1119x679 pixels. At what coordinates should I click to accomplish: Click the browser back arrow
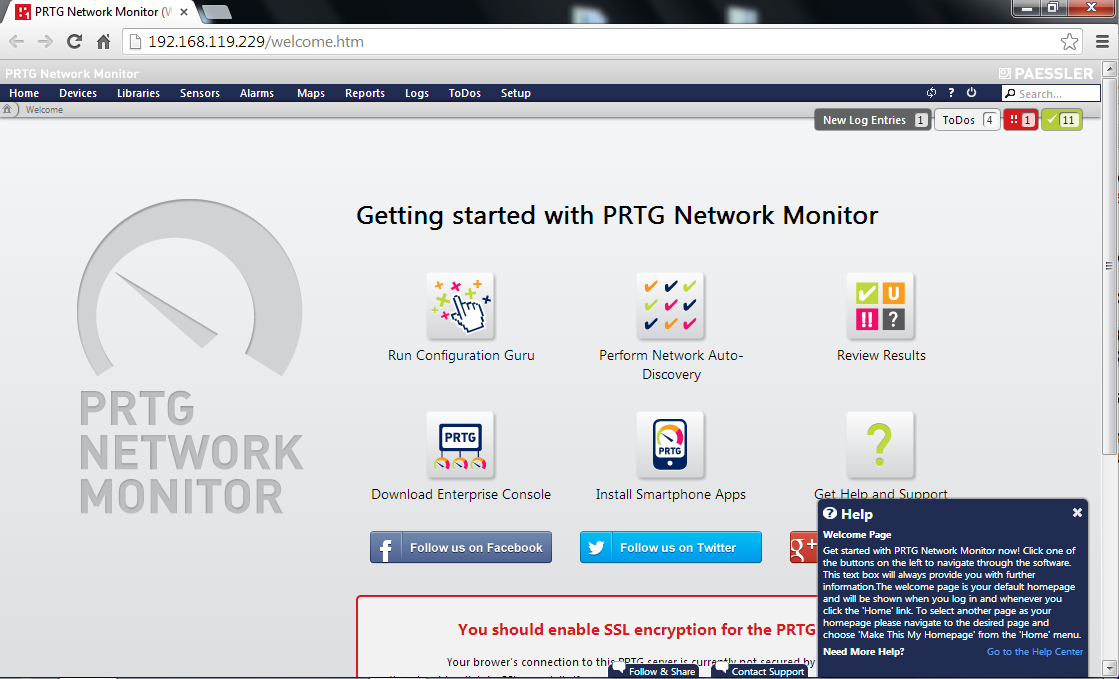pos(16,41)
